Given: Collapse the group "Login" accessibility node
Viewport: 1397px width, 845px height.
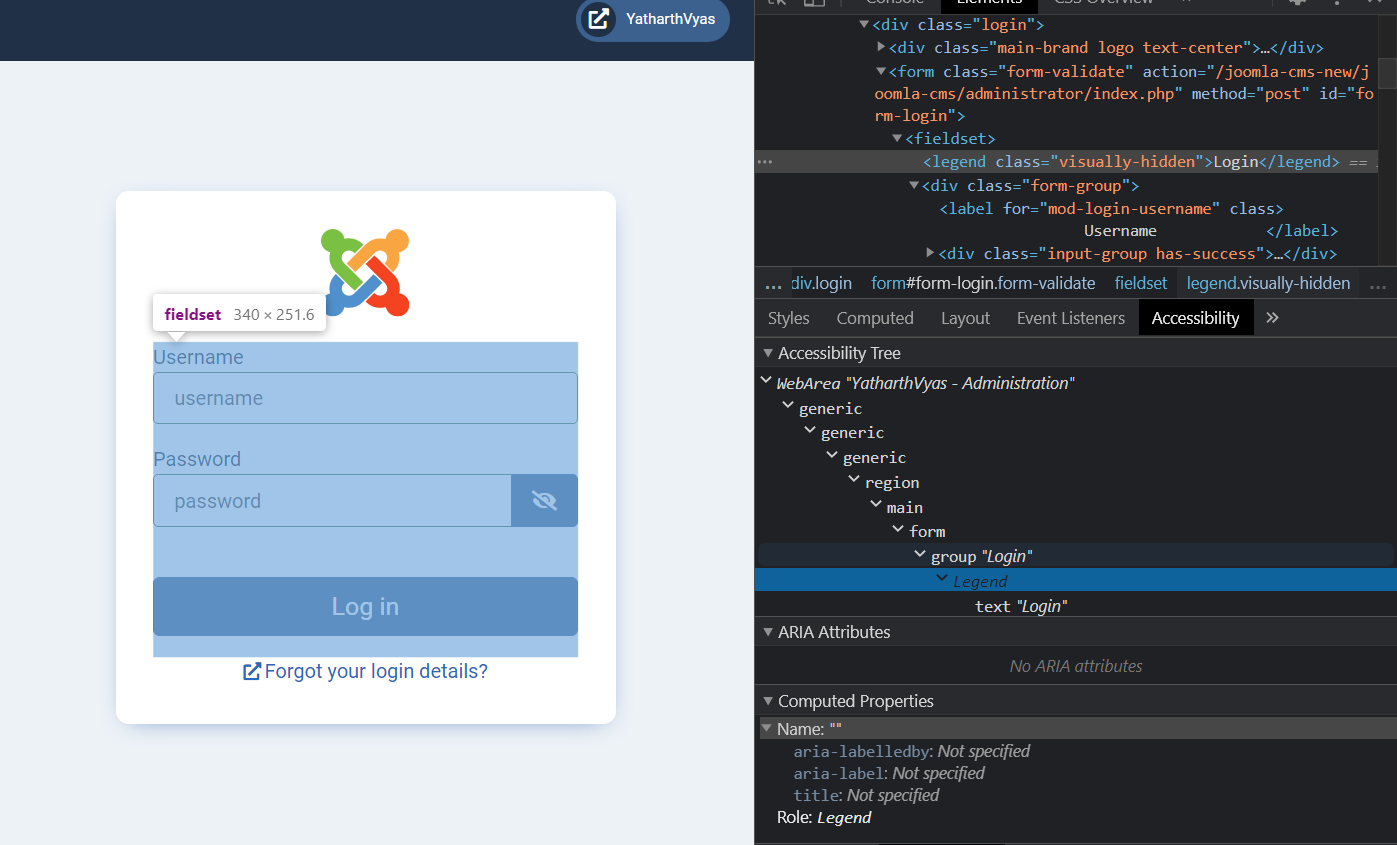Looking at the screenshot, I should (920, 554).
